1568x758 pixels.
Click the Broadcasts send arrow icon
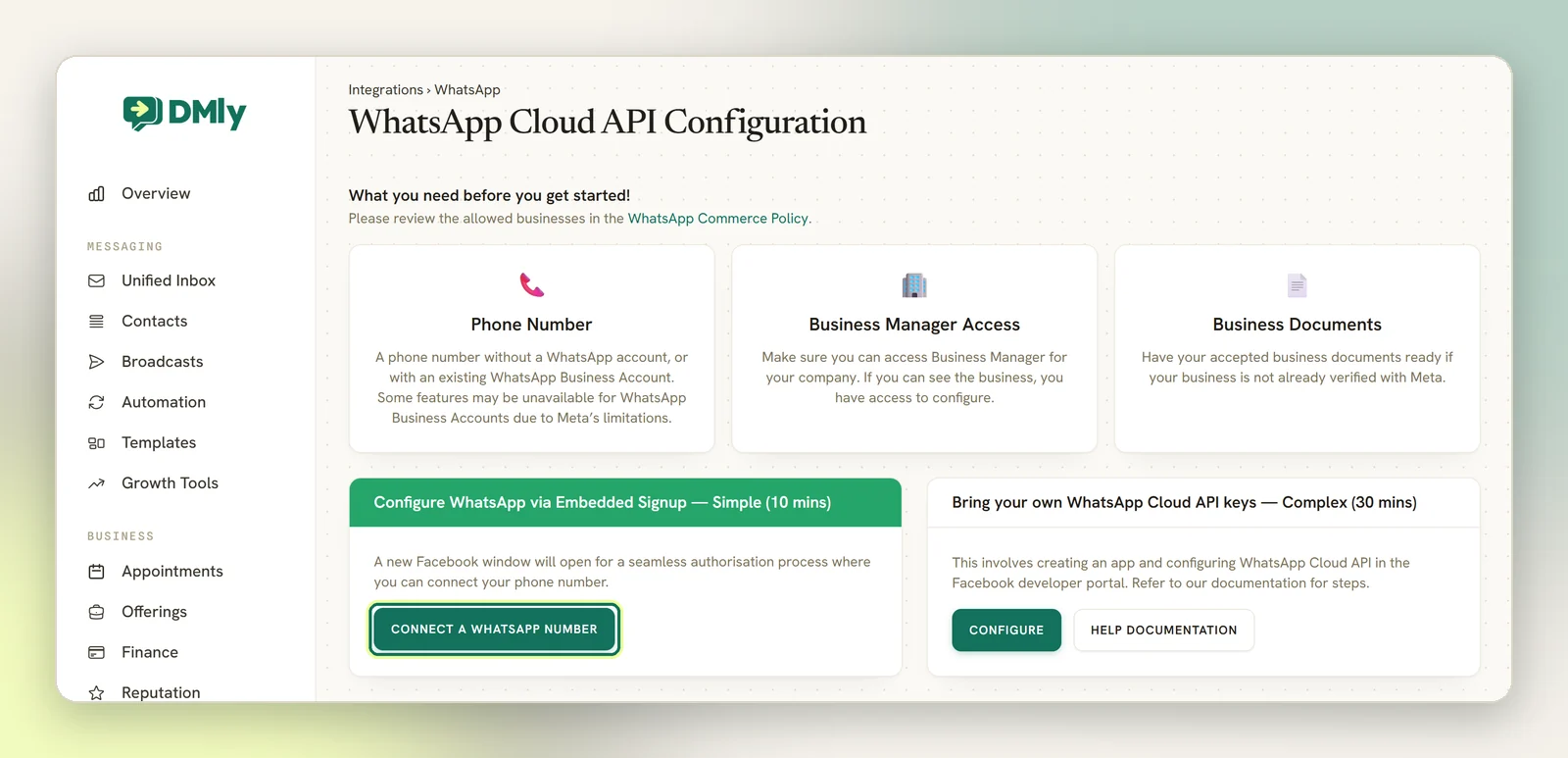click(x=96, y=362)
